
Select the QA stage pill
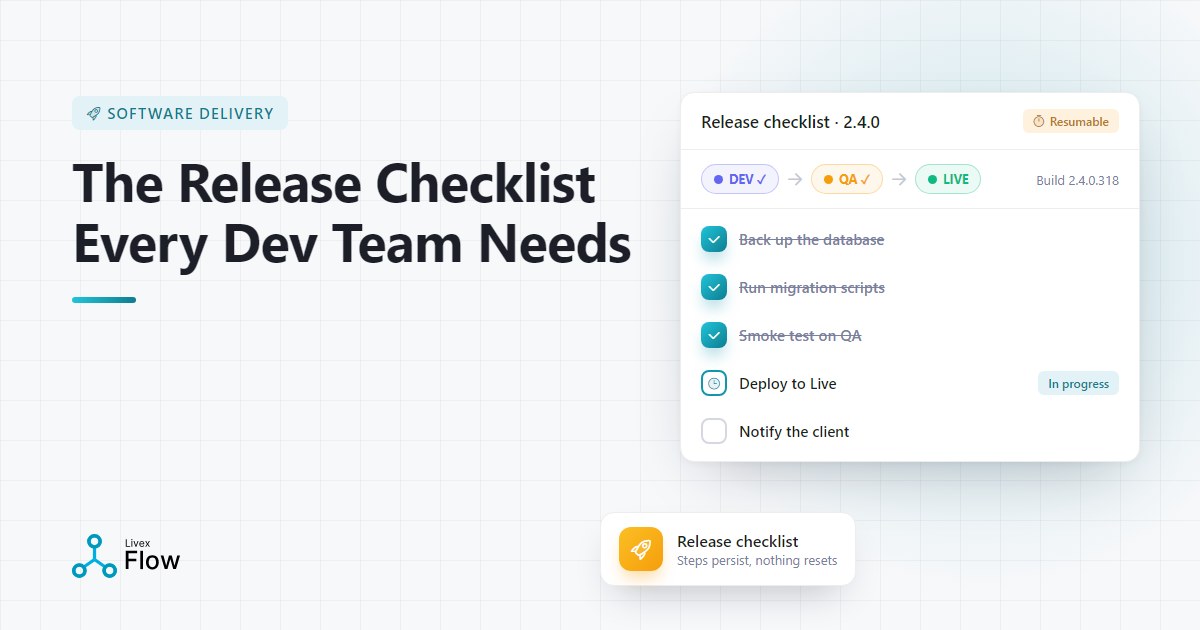[x=847, y=179]
